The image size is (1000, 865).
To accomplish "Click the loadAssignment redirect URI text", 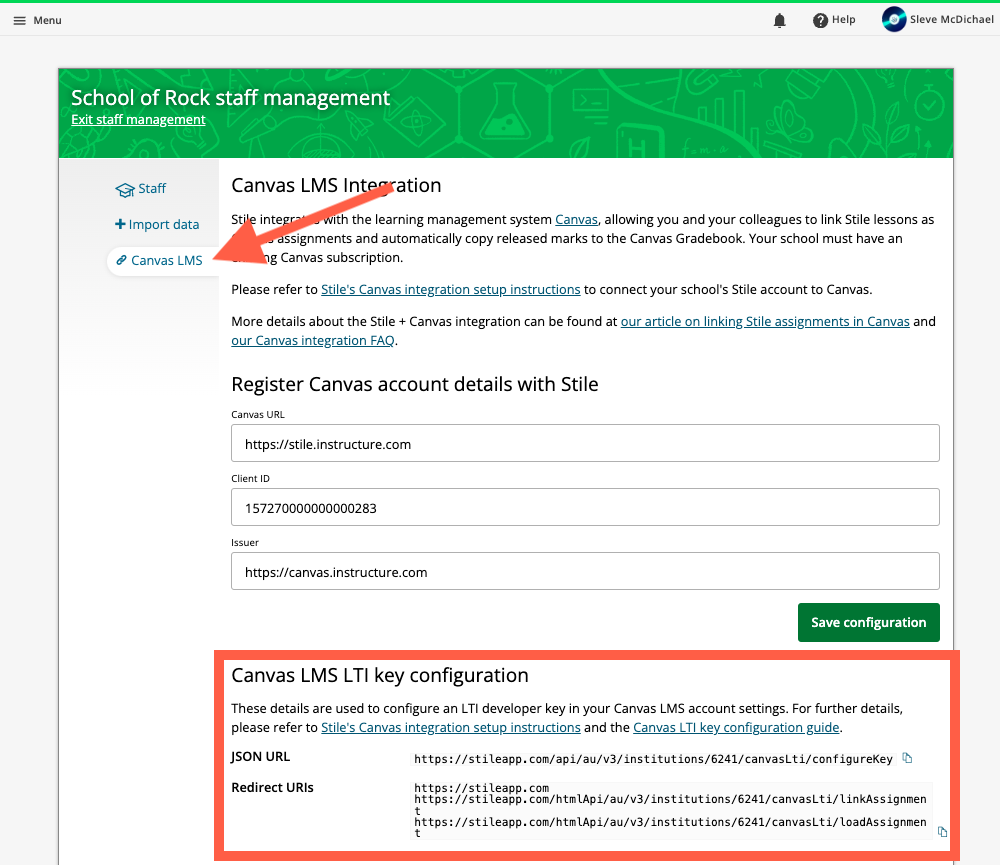I will (x=670, y=827).
